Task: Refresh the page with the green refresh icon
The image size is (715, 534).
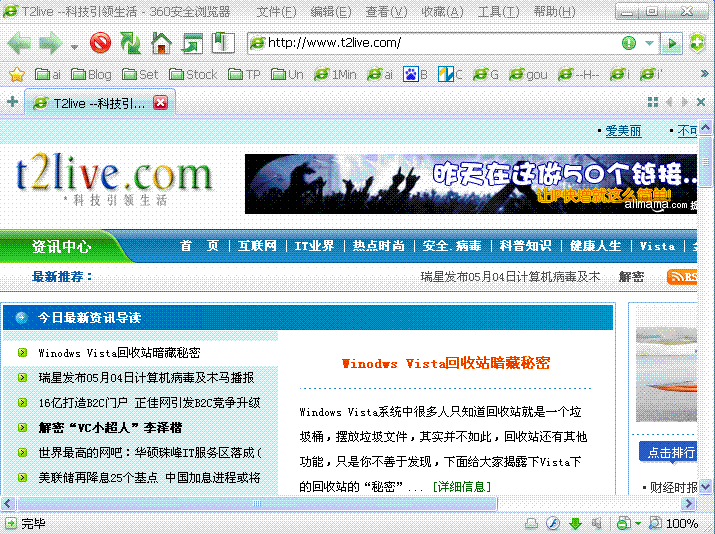Action: (130, 43)
